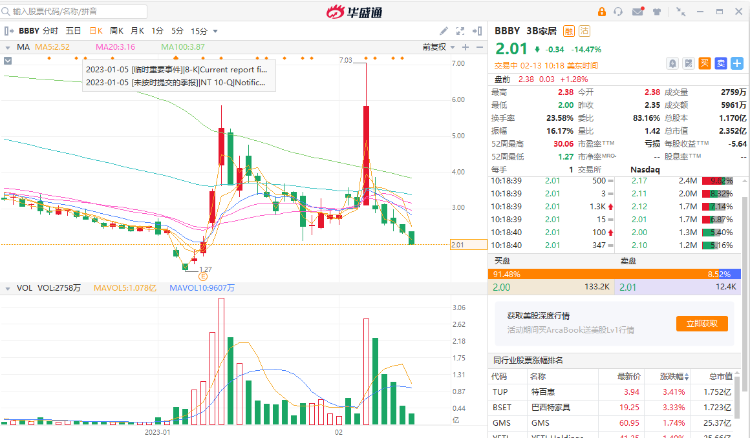This screenshot has height=438, width=750.
Task: Select 周K weekly candlestick tab
Action: (x=117, y=31)
